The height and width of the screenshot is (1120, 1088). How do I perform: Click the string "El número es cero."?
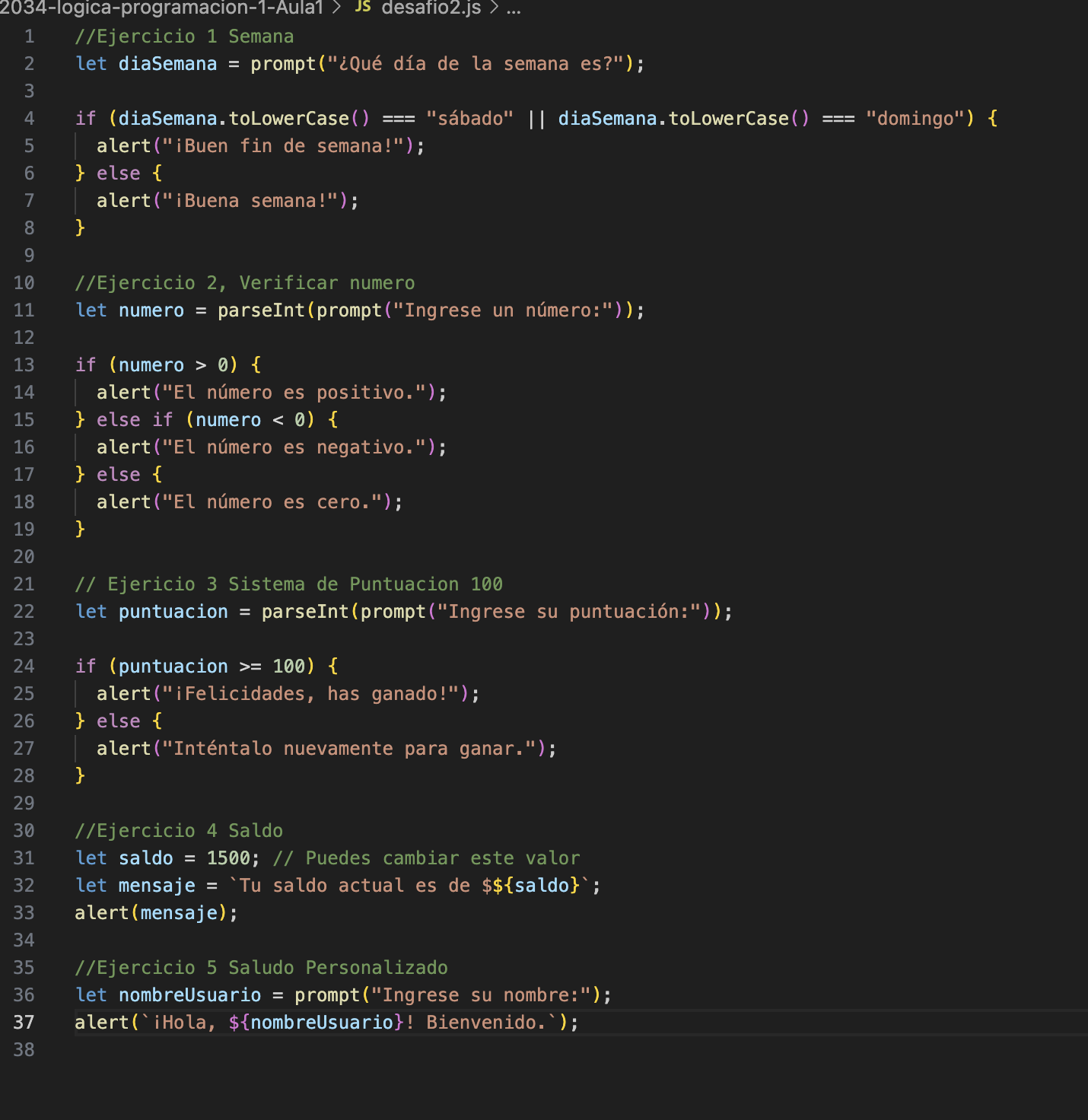(272, 502)
